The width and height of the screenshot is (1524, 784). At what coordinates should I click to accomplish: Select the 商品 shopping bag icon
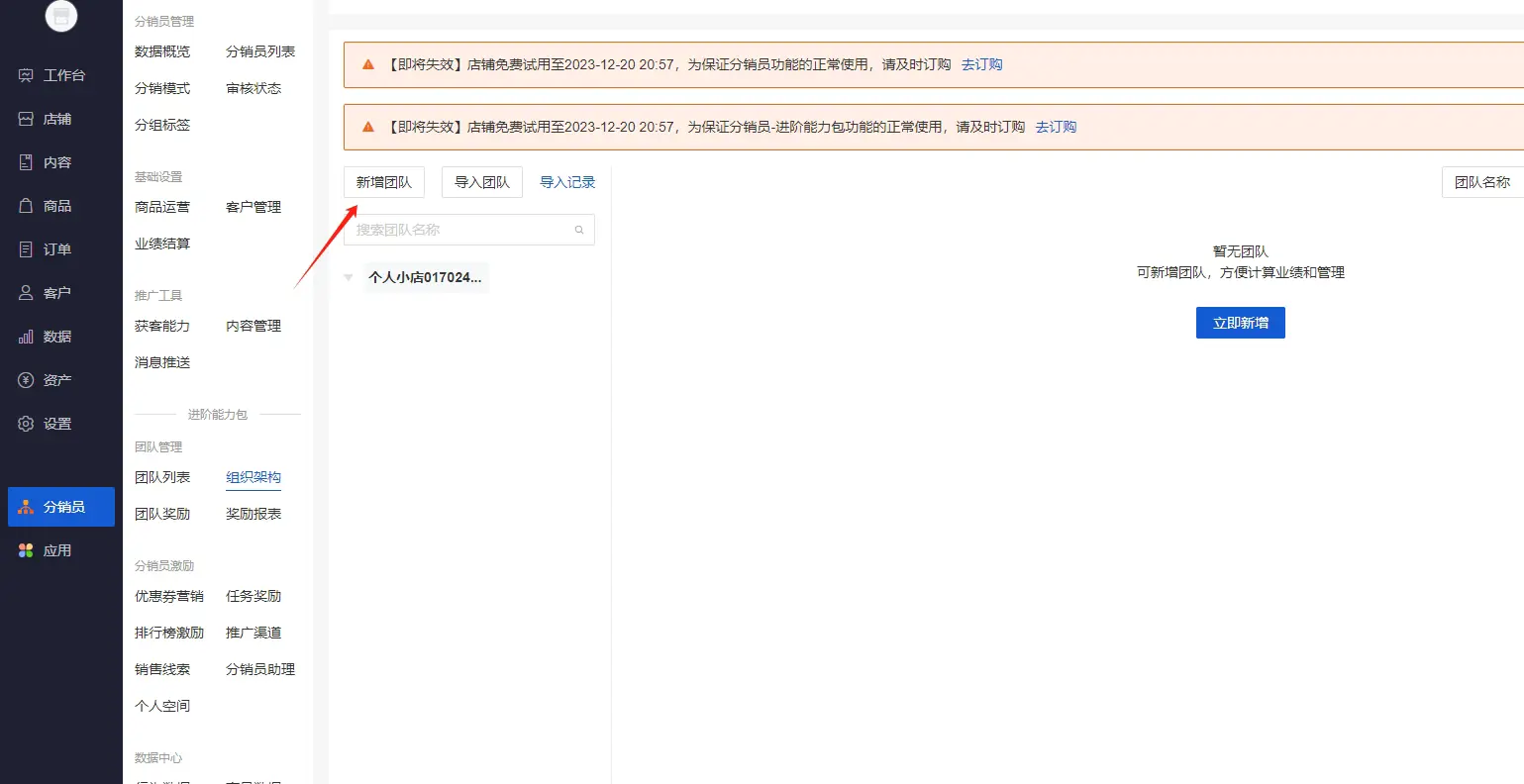(27, 206)
